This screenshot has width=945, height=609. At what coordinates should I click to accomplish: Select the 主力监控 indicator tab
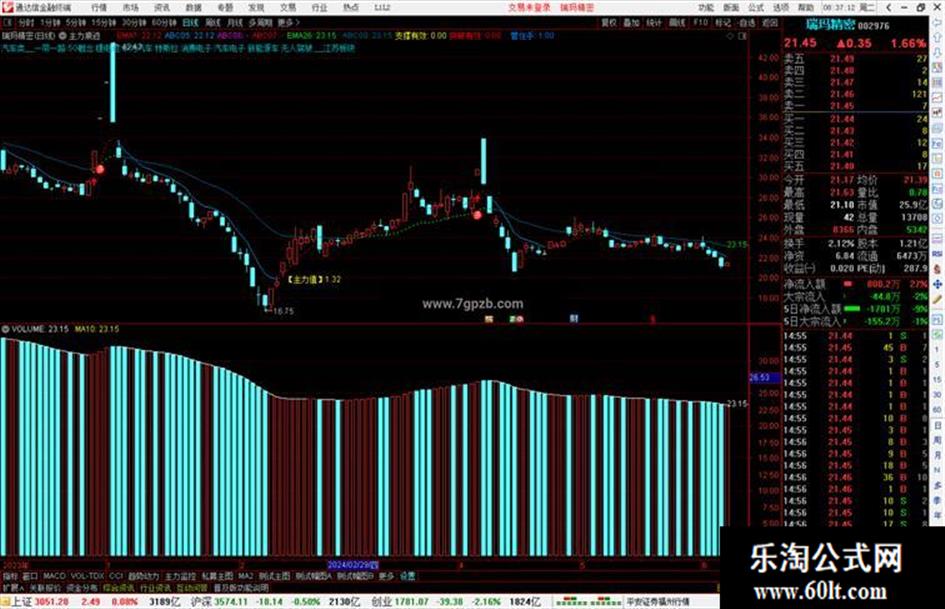[x=180, y=576]
